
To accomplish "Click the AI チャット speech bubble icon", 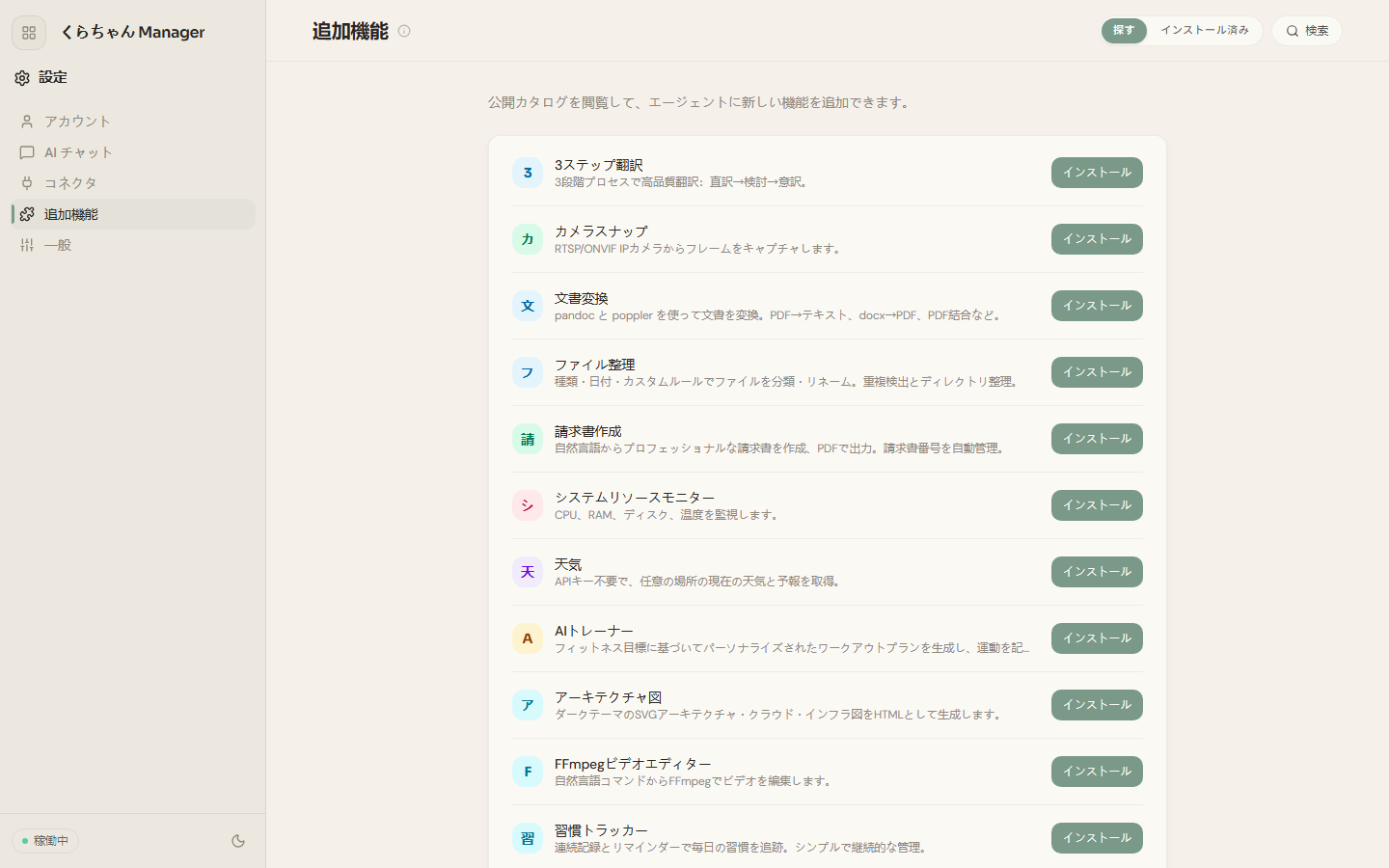I will tap(27, 152).
